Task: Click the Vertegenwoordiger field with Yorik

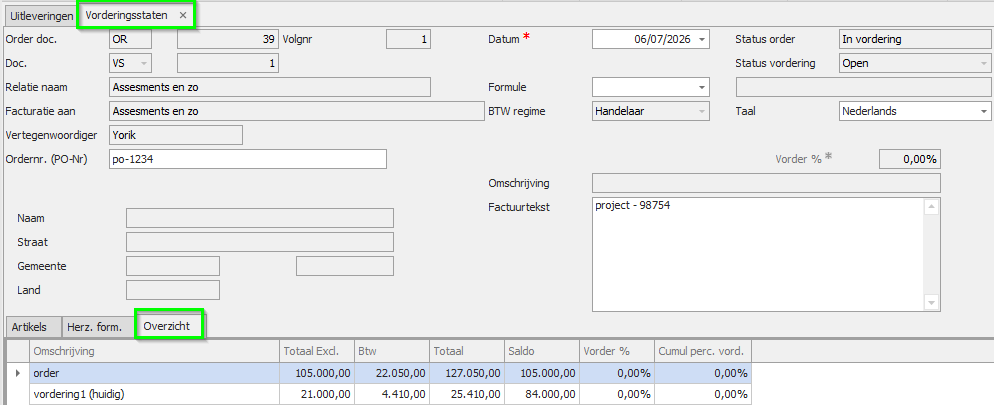Action: coord(176,135)
